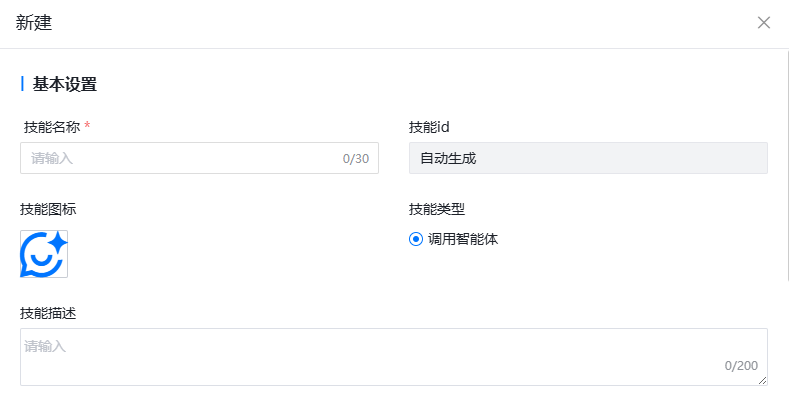Viewport: 789px width, 398px height.
Task: Click the 技能id label
Action: pos(429,127)
